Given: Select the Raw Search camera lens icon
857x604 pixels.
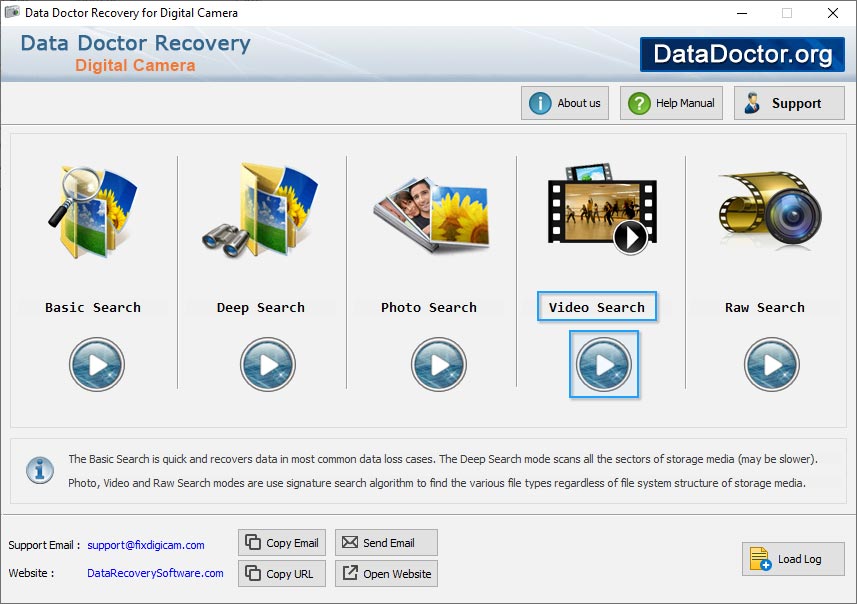Looking at the screenshot, I should coord(769,212).
